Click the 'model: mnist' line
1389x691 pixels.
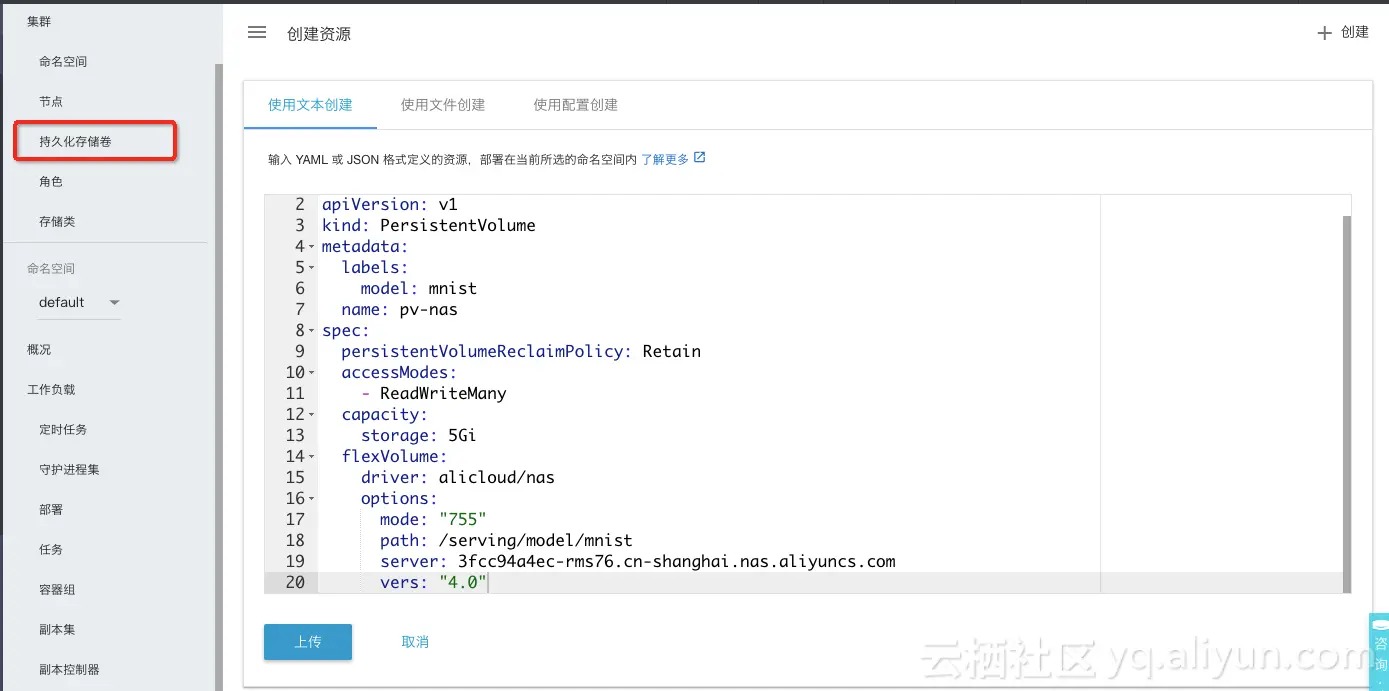click(x=419, y=289)
